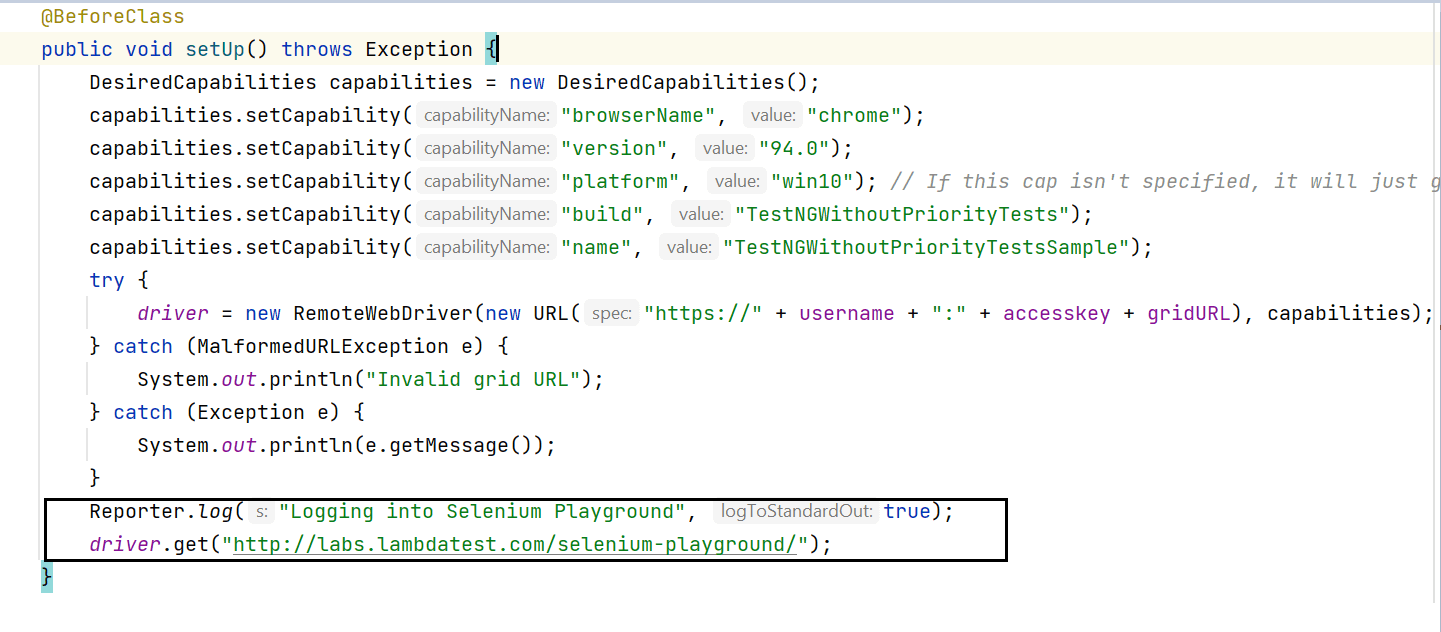Select the "94.0" version string
1441x632 pixels.
tap(794, 148)
